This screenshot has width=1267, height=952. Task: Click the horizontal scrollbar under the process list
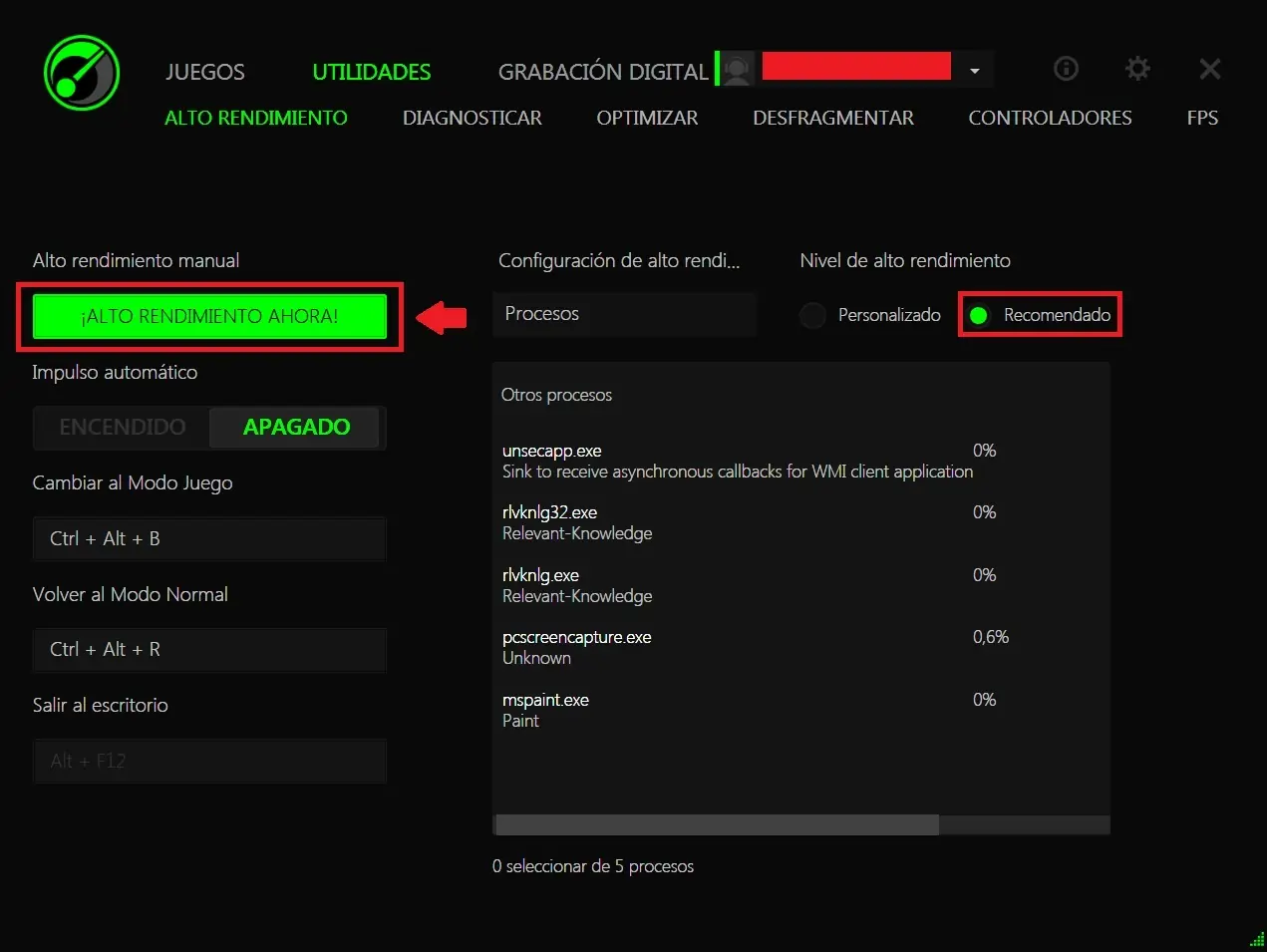(715, 824)
